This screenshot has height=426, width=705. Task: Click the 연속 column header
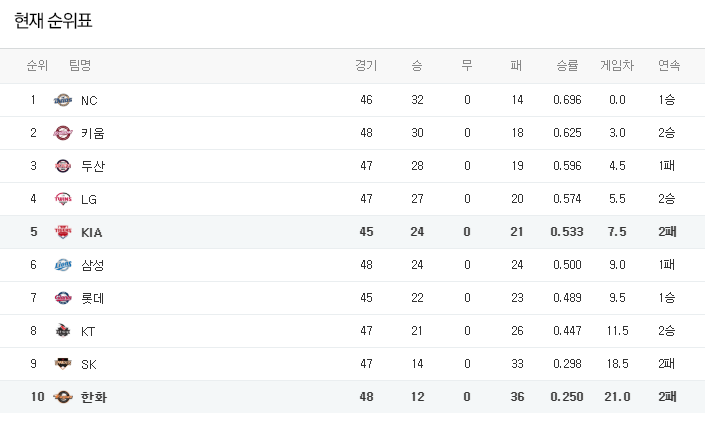[x=669, y=66]
